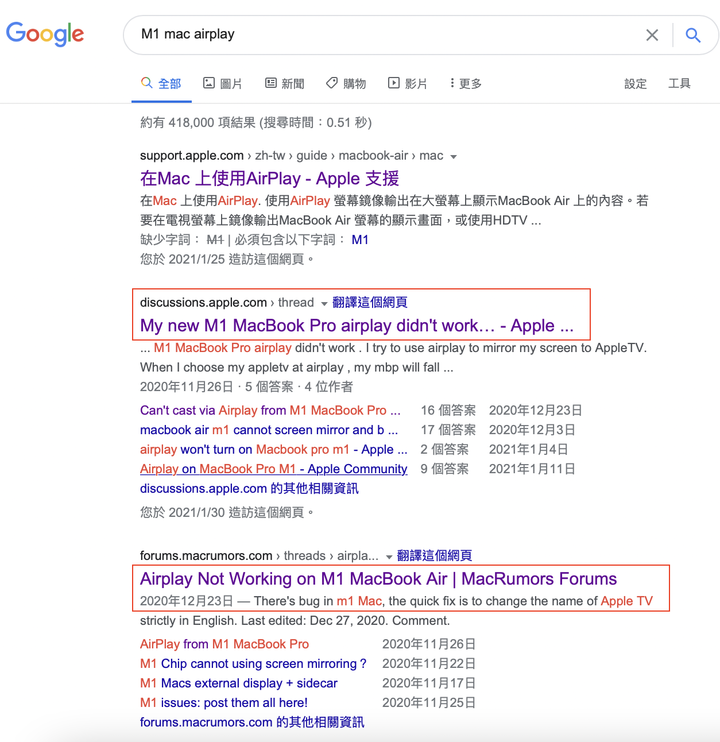Click the 2020年12月3日 date entry
The image size is (720, 742).
click(532, 430)
